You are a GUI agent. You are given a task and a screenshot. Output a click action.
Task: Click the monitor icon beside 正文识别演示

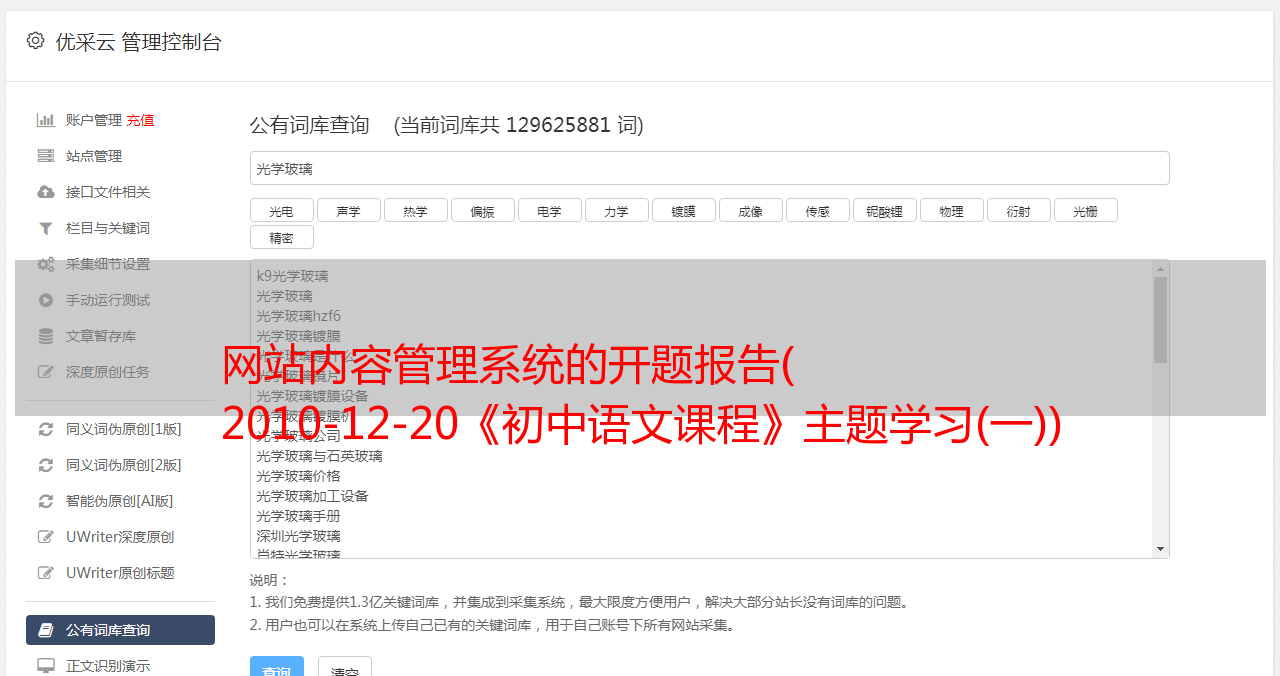[x=46, y=666]
